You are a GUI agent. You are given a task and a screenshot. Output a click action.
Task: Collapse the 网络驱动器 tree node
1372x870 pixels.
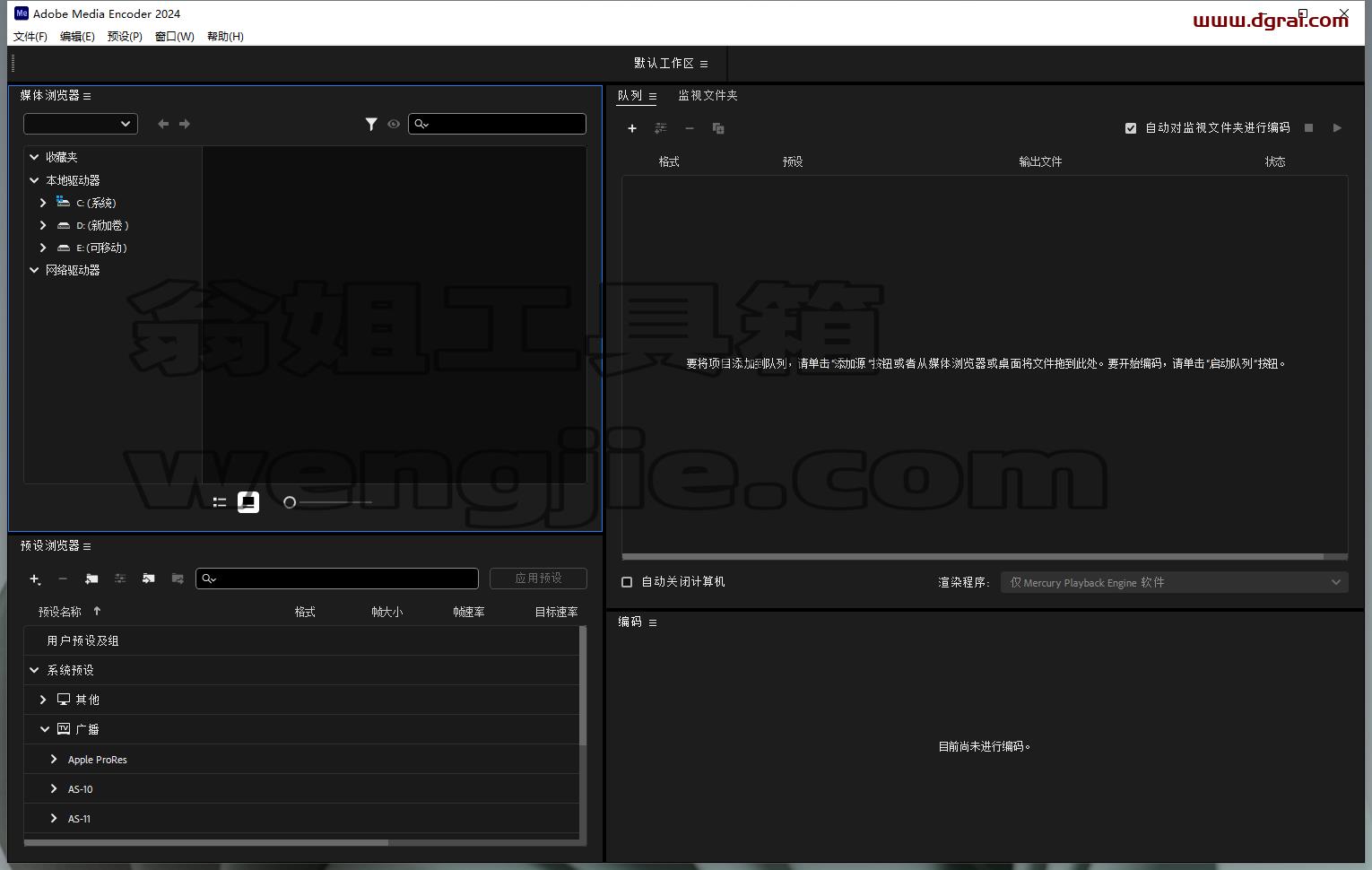click(34, 270)
